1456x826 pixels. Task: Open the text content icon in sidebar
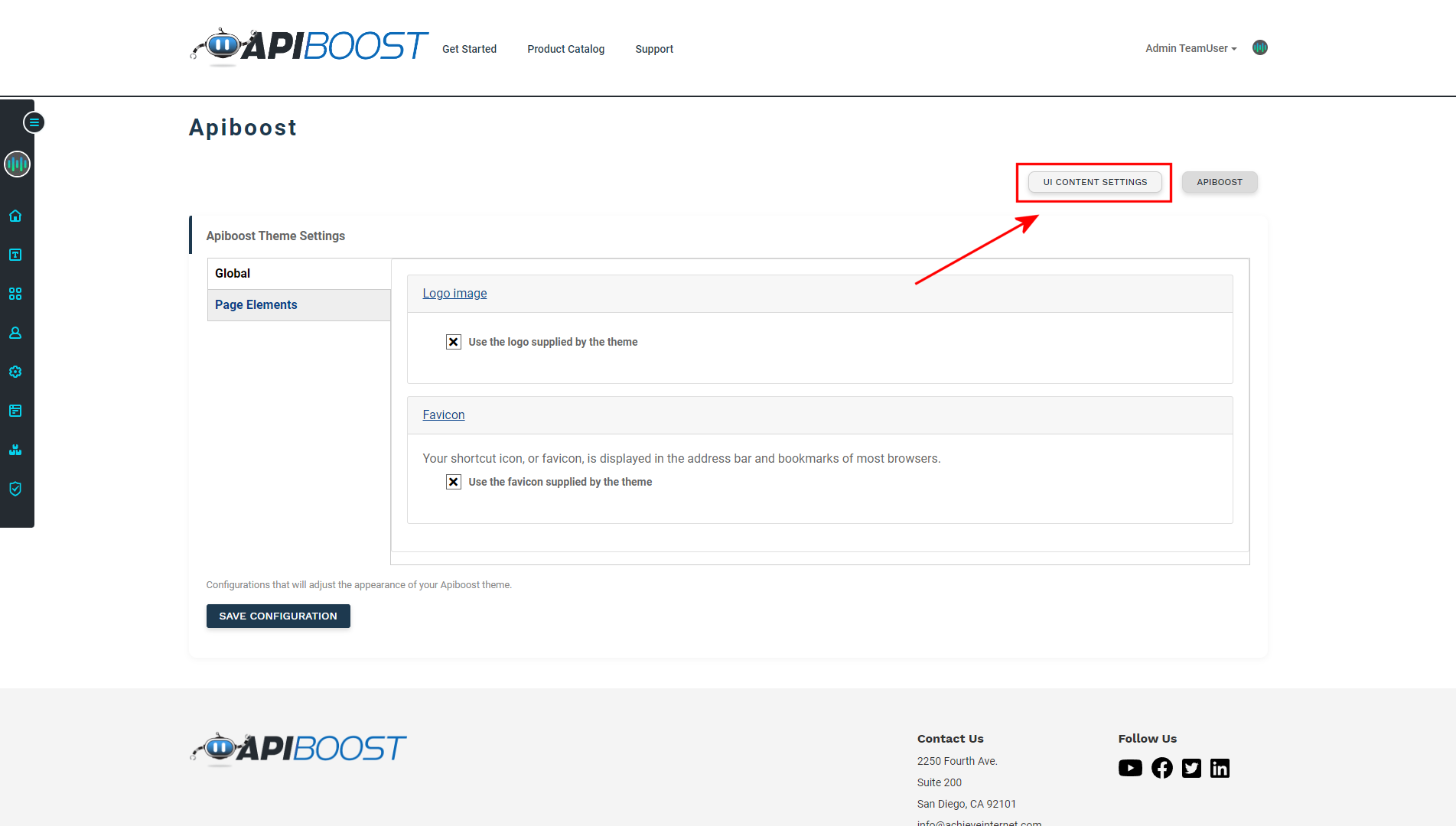click(15, 255)
